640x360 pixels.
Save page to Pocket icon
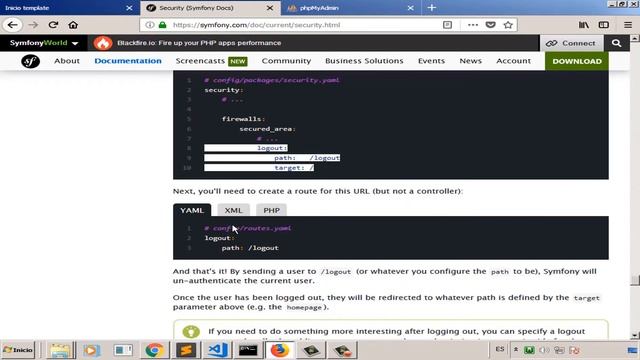click(x=491, y=25)
